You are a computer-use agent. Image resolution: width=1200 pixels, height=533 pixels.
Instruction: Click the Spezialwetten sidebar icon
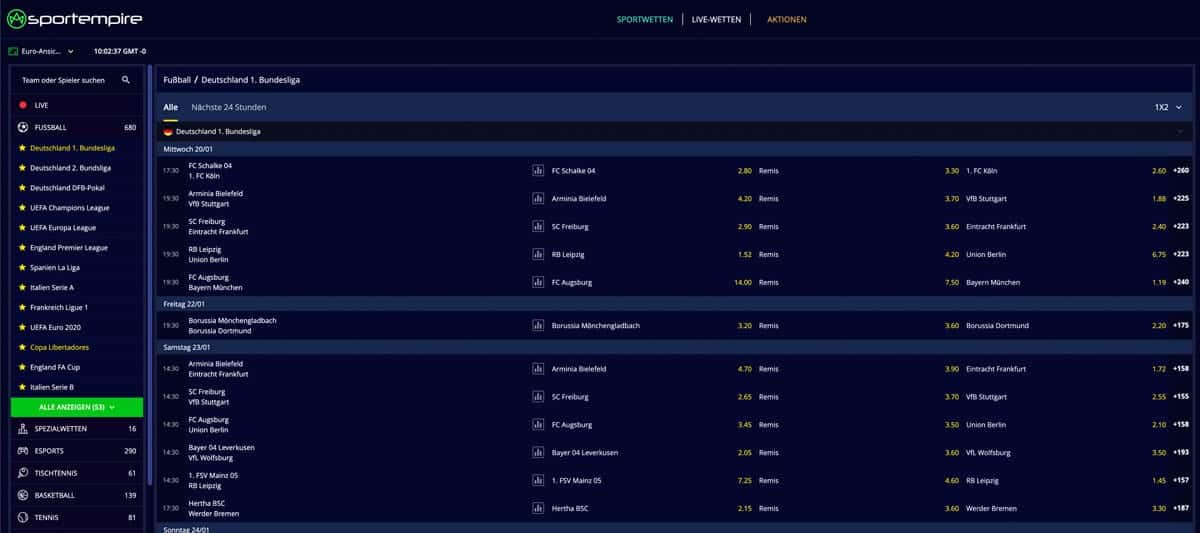click(x=23, y=428)
